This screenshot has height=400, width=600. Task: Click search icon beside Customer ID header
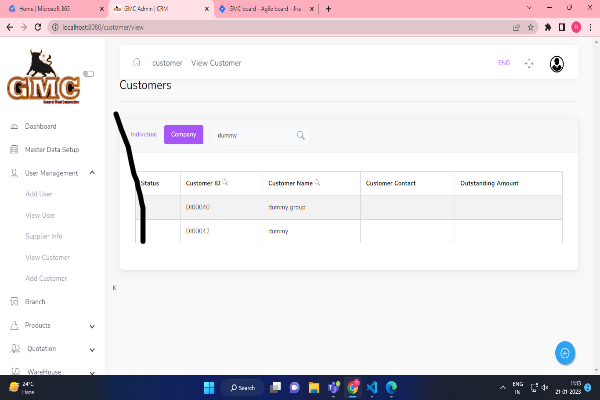[225, 183]
